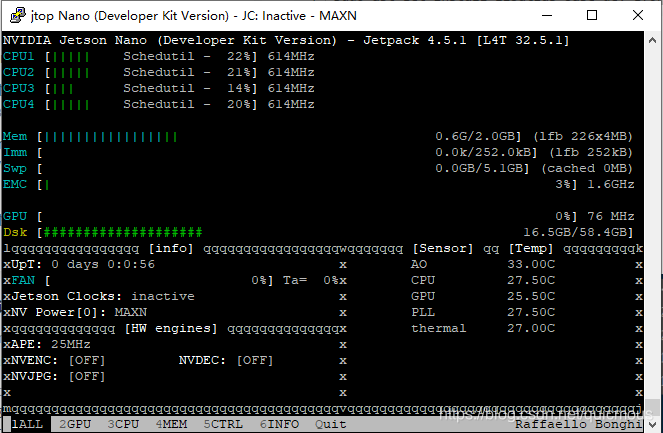Image resolution: width=663 pixels, height=433 pixels.
Task: Click the [Sensor] column header
Action: 443,249
